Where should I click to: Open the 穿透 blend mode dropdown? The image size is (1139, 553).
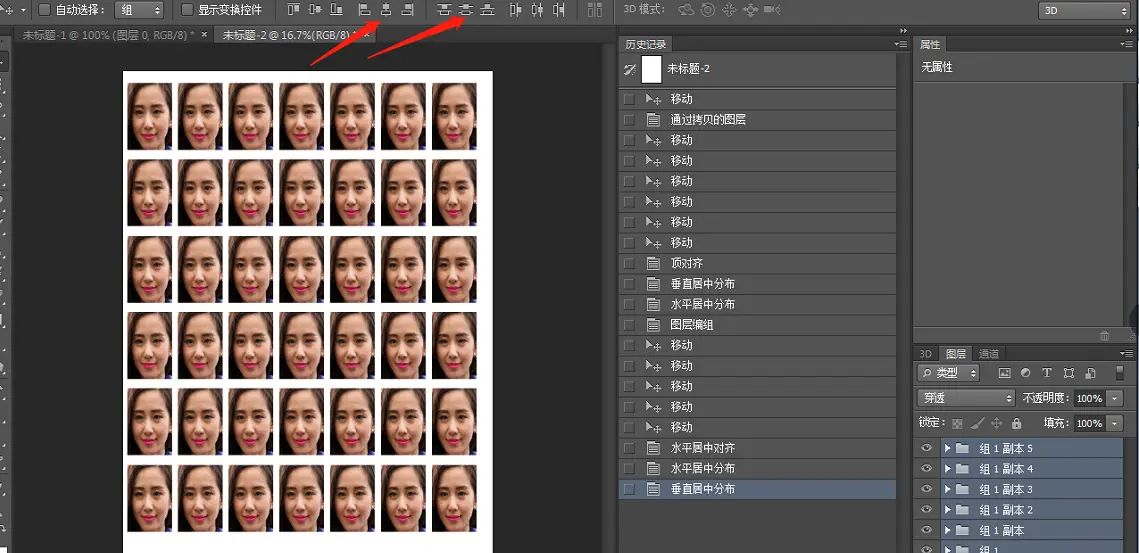point(966,398)
